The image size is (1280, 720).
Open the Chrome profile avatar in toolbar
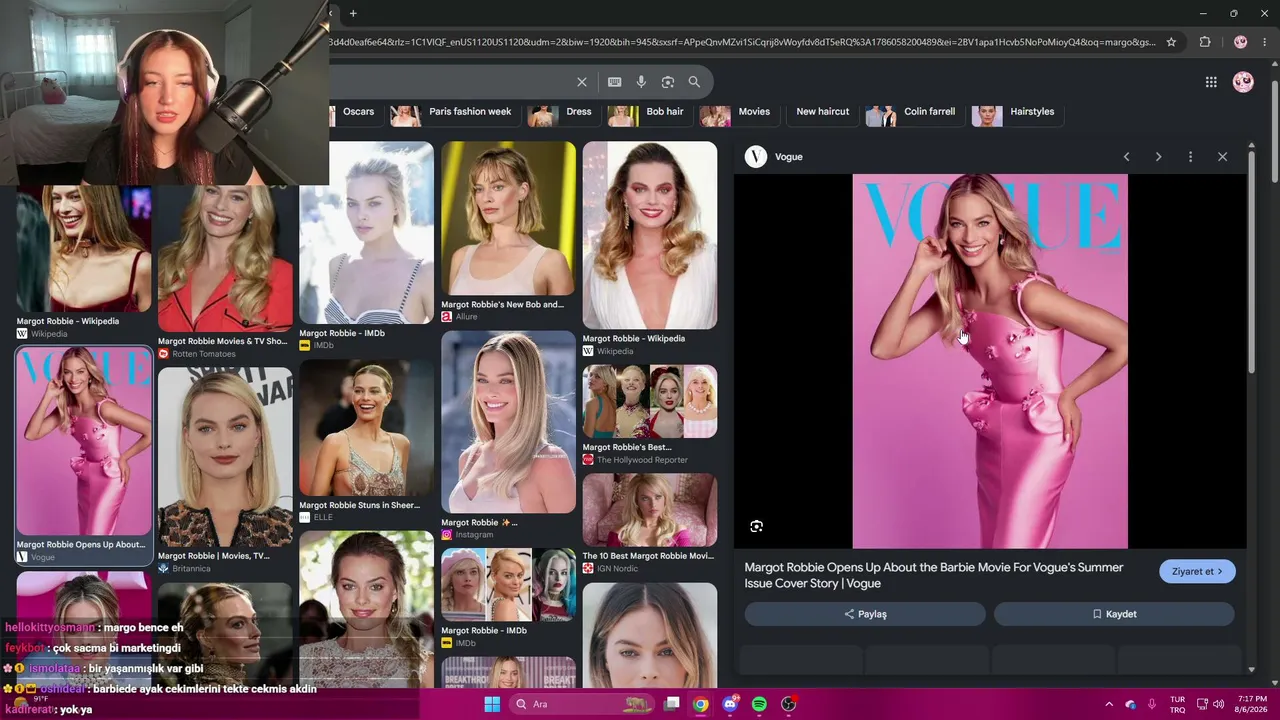pos(1241,42)
